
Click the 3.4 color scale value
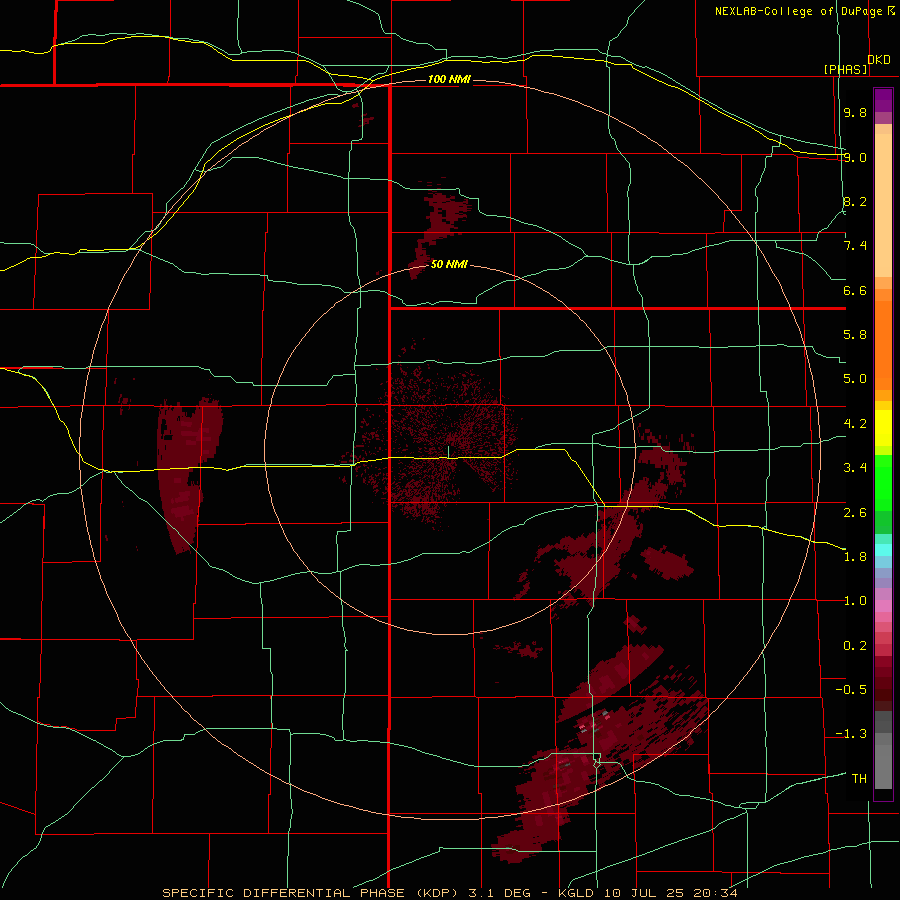855,468
